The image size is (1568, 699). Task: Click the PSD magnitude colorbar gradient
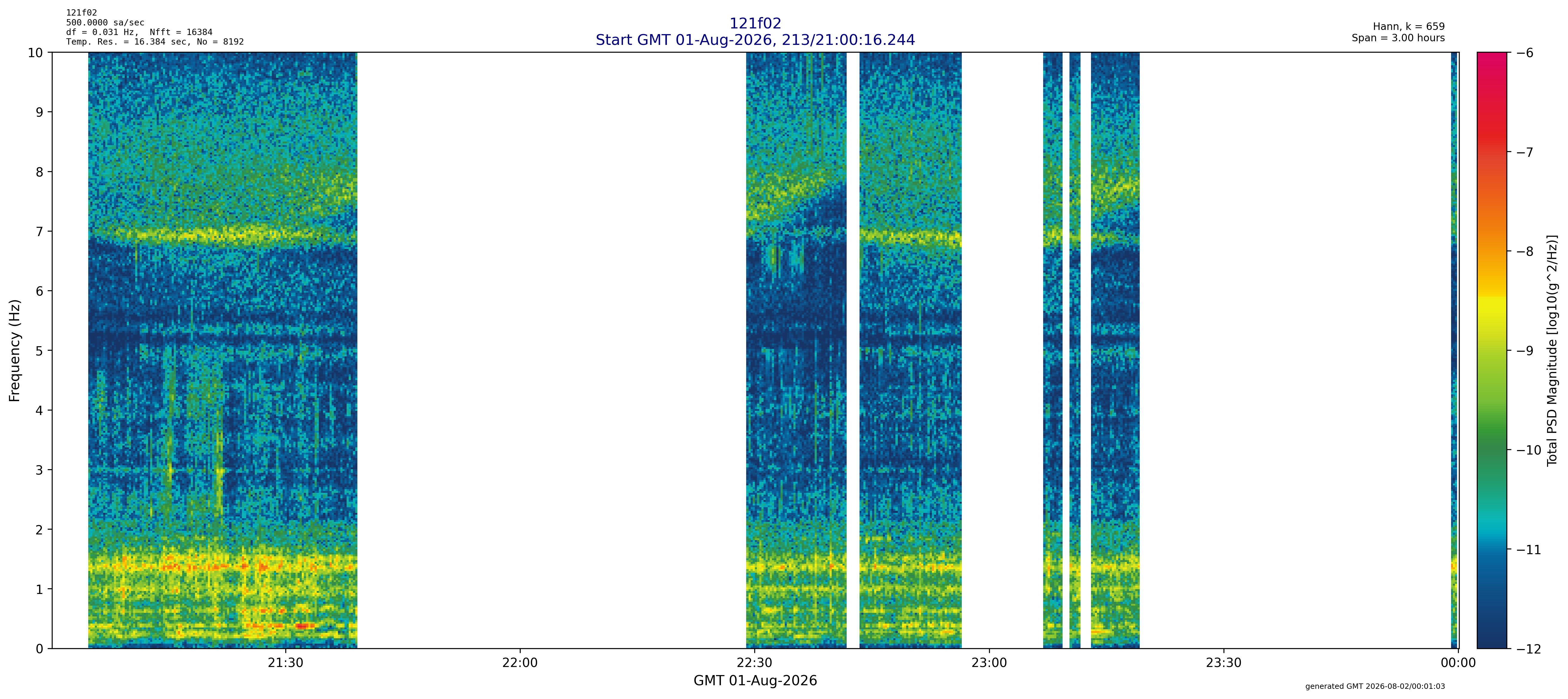1492,350
